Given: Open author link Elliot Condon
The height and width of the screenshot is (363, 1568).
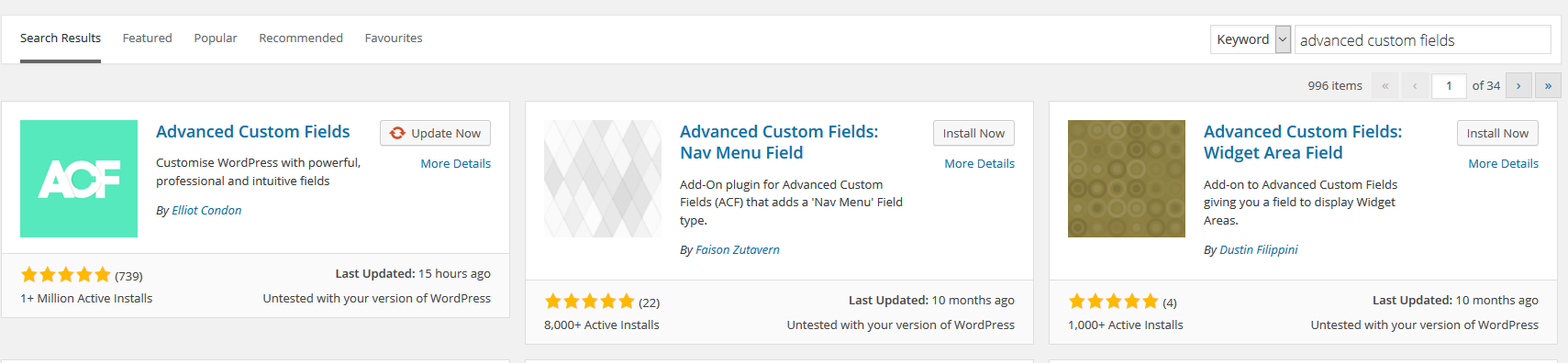Looking at the screenshot, I should tap(206, 210).
